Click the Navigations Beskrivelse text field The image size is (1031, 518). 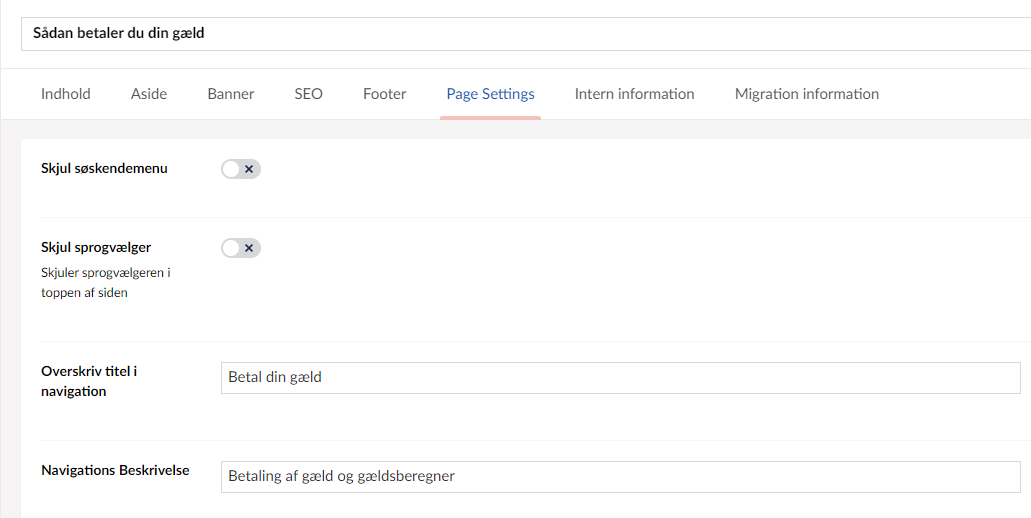click(620, 477)
